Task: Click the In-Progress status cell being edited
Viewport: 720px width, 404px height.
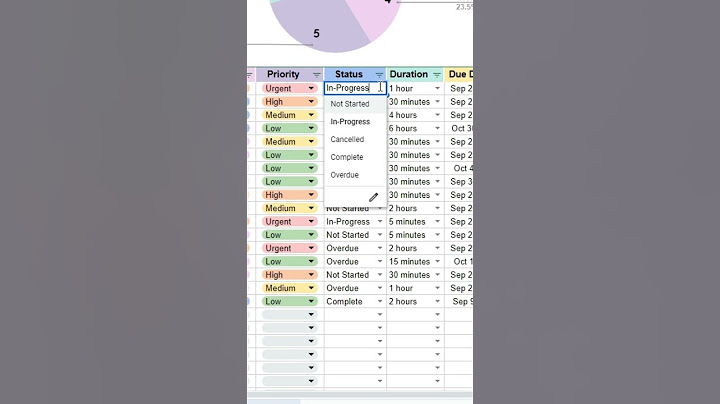Action: coord(355,88)
